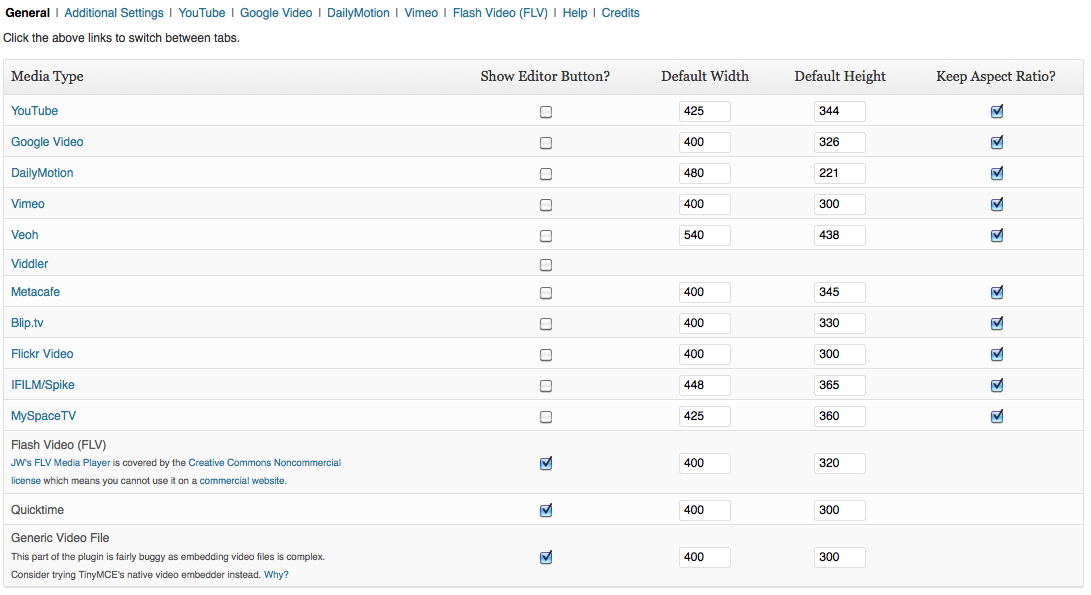Disable Flash Video (FLV) editor button checkbox
Screen dimensions: 1091x595
pyautogui.click(x=546, y=464)
